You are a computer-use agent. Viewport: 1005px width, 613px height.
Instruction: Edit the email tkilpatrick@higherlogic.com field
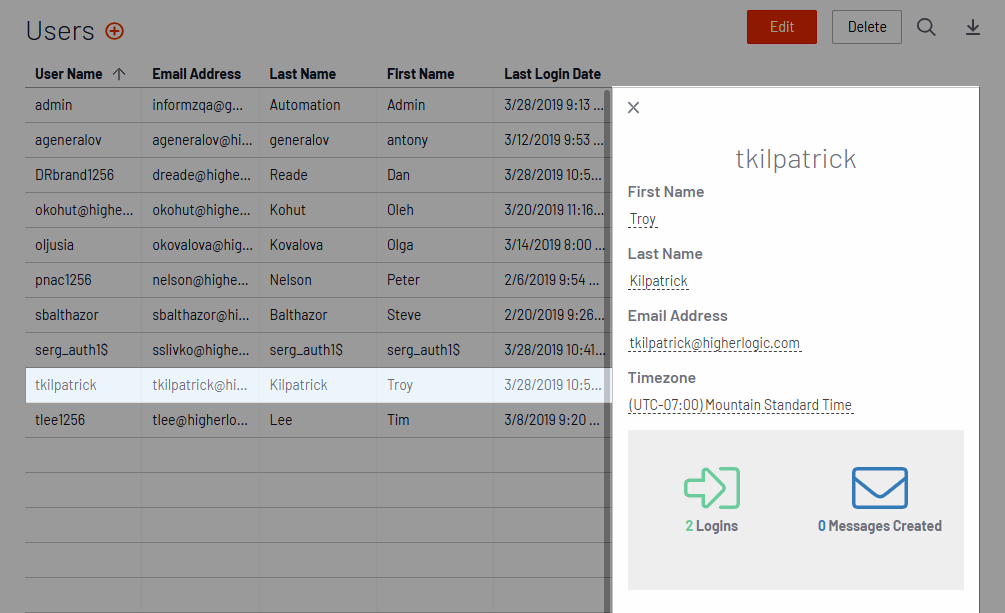tap(715, 343)
